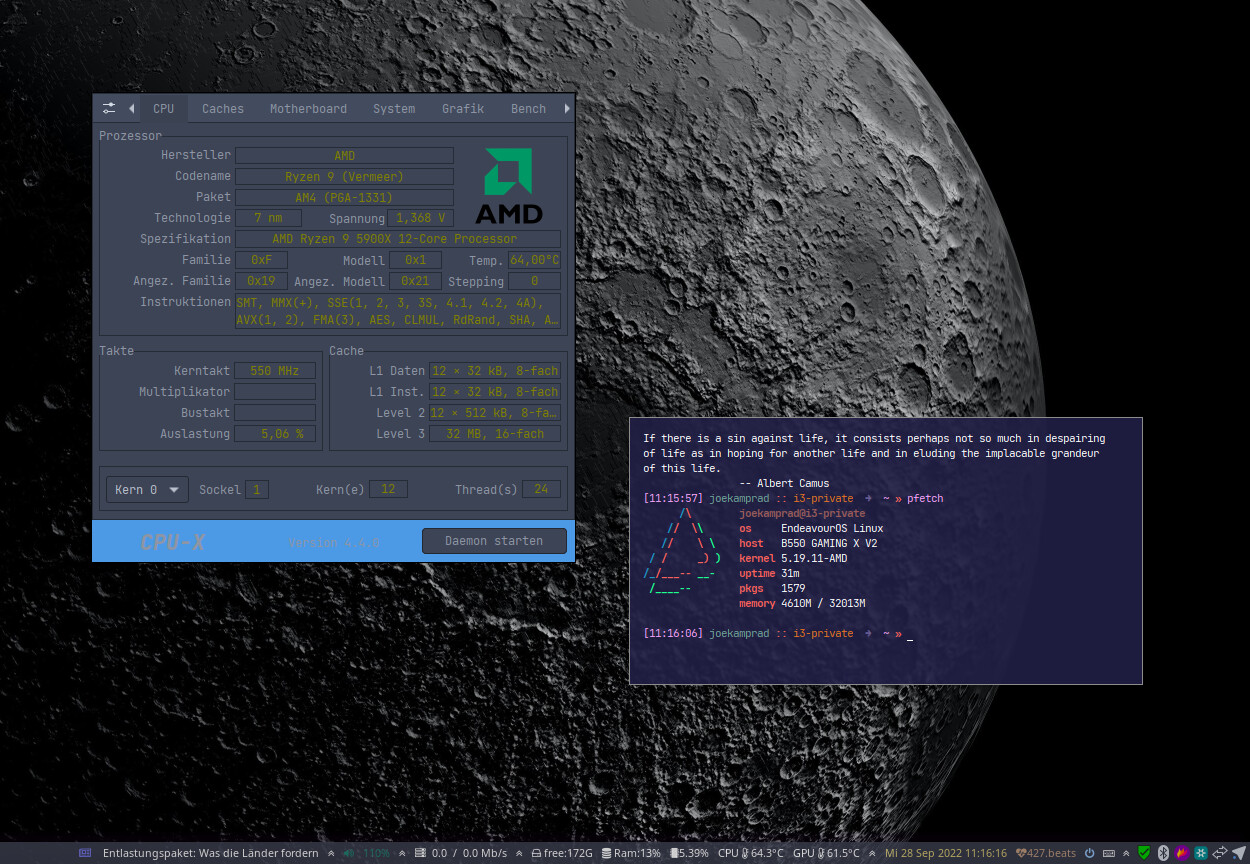Click the Entlastungspaket news headline in status bar
This screenshot has height=864, width=1250.
point(210,853)
